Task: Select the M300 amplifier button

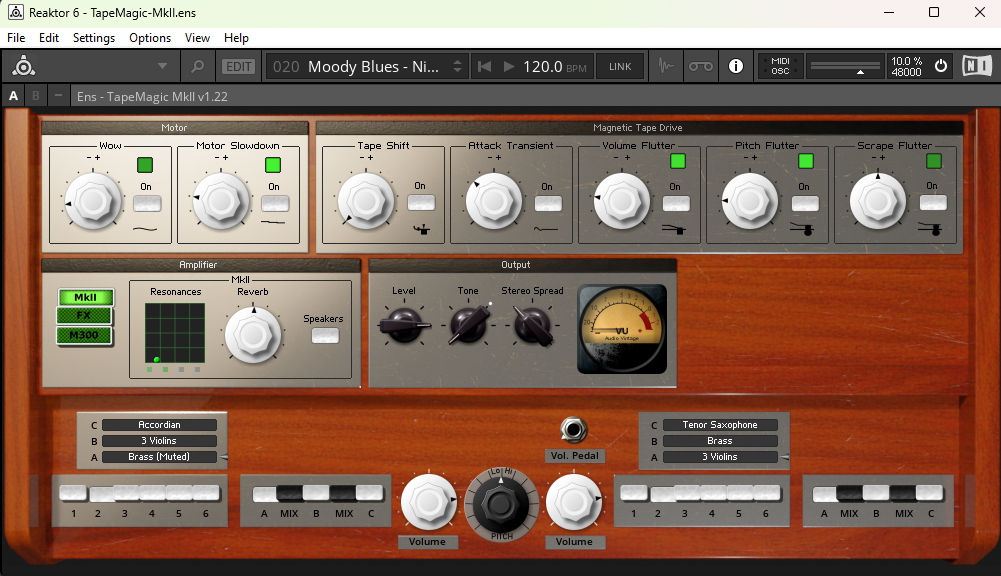Action: (84, 335)
